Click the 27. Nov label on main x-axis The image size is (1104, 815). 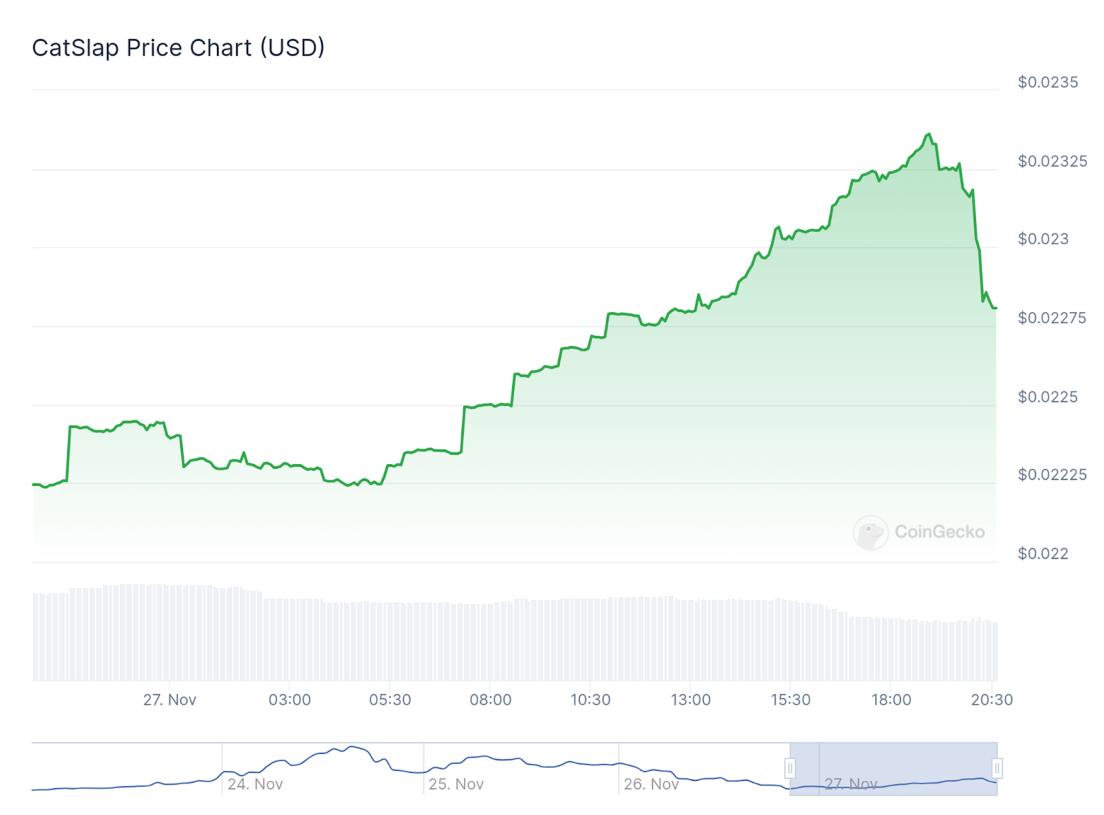coord(169,700)
